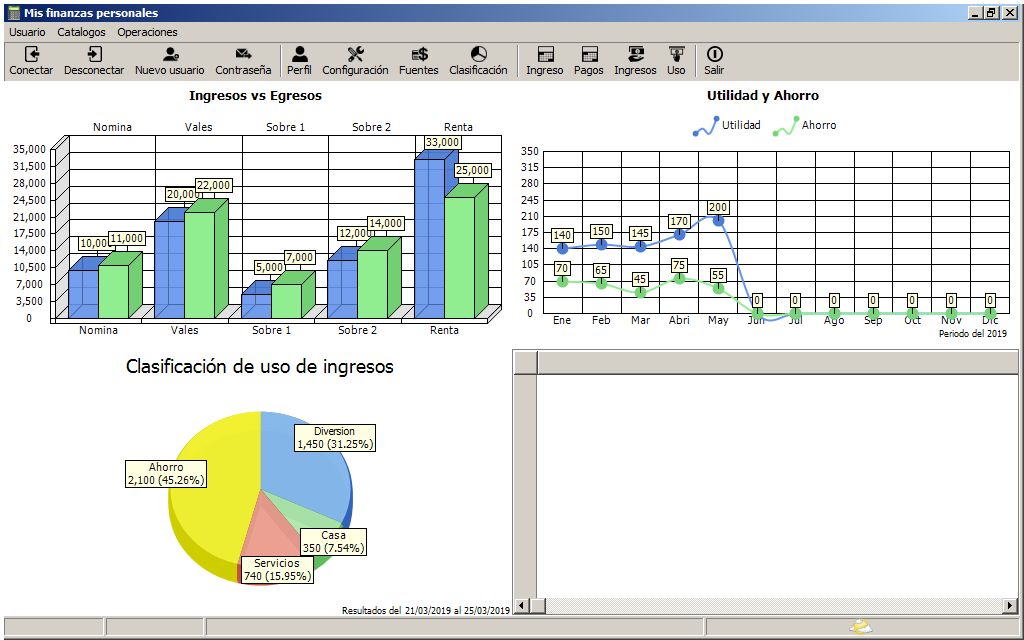Image resolution: width=1024 pixels, height=640 pixels.
Task: Click the Contraseña toolbar icon
Action: pyautogui.click(x=243, y=55)
